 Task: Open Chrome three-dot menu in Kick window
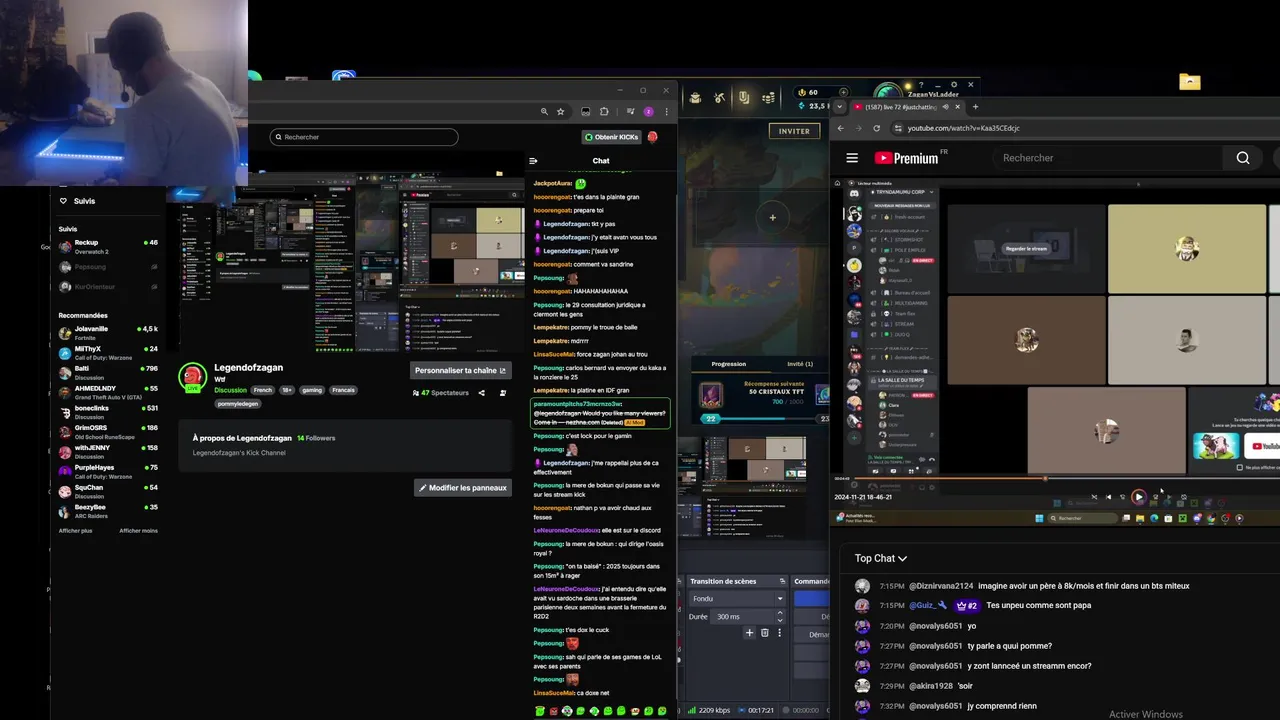(666, 112)
